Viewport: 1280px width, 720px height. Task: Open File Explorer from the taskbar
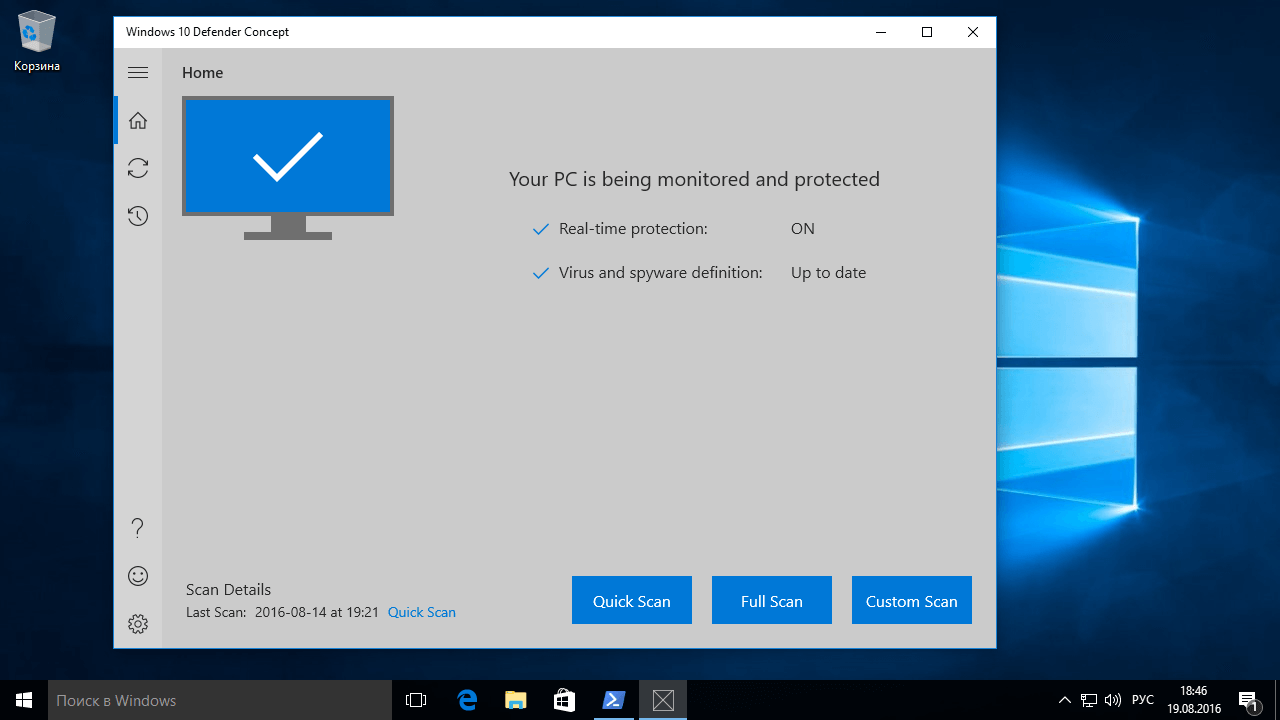[x=515, y=700]
